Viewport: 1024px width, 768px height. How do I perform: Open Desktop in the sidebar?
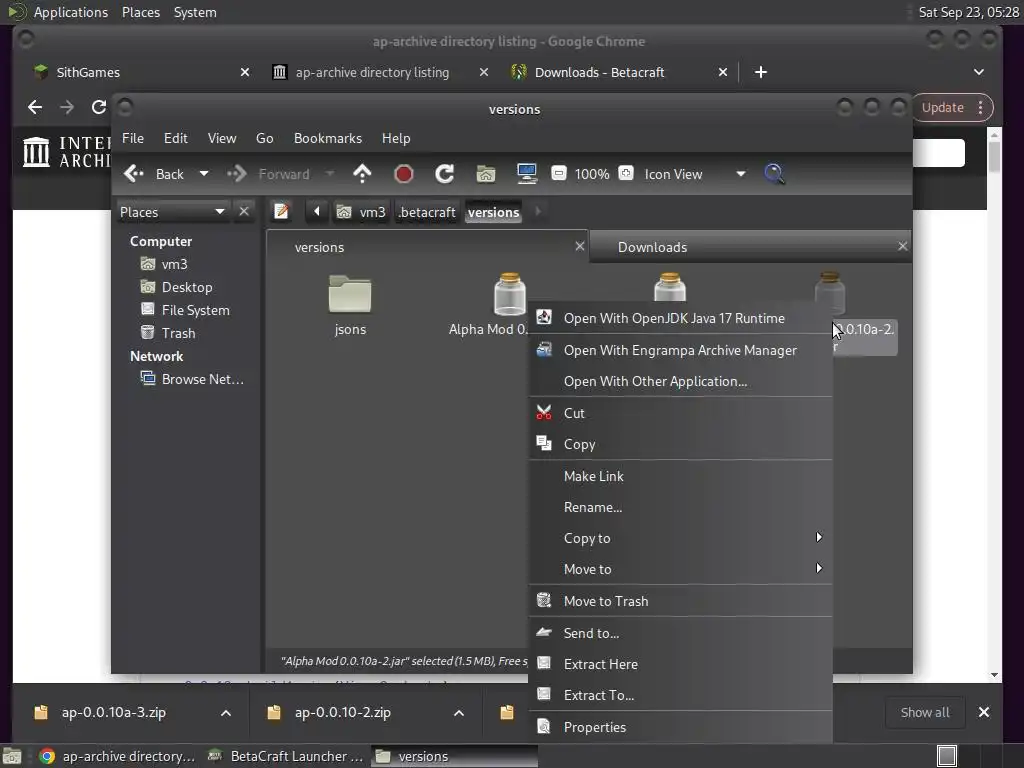(177, 287)
